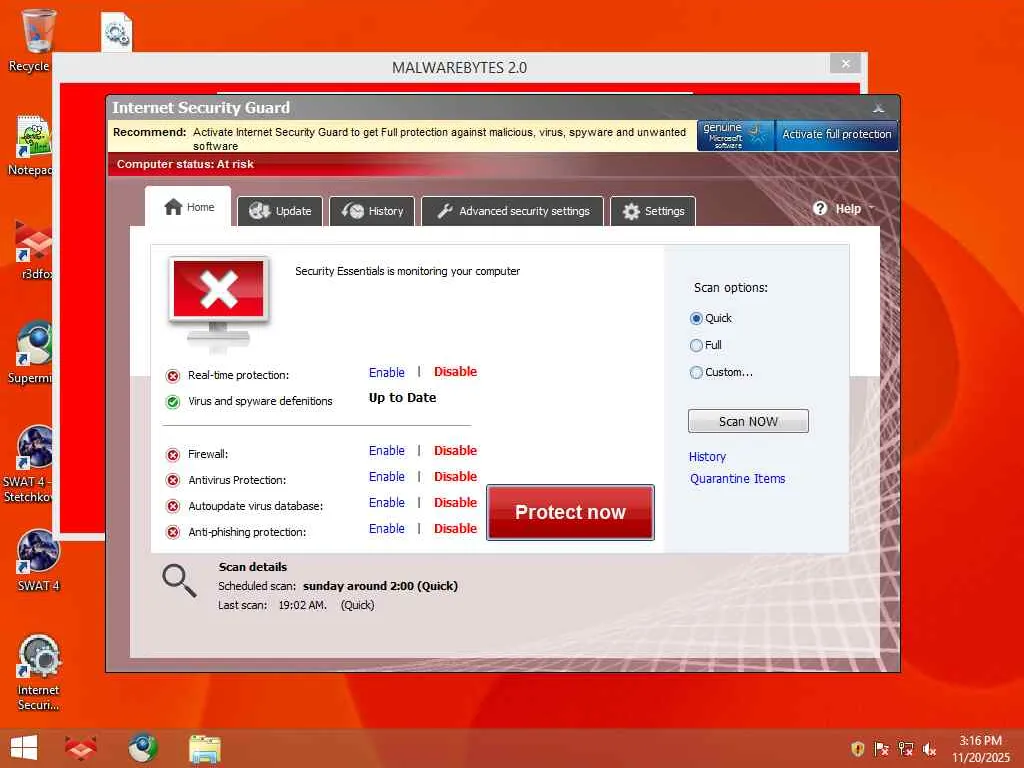This screenshot has height=768, width=1024.
Task: Click the magnifier icon by Scan details
Action: point(179,581)
